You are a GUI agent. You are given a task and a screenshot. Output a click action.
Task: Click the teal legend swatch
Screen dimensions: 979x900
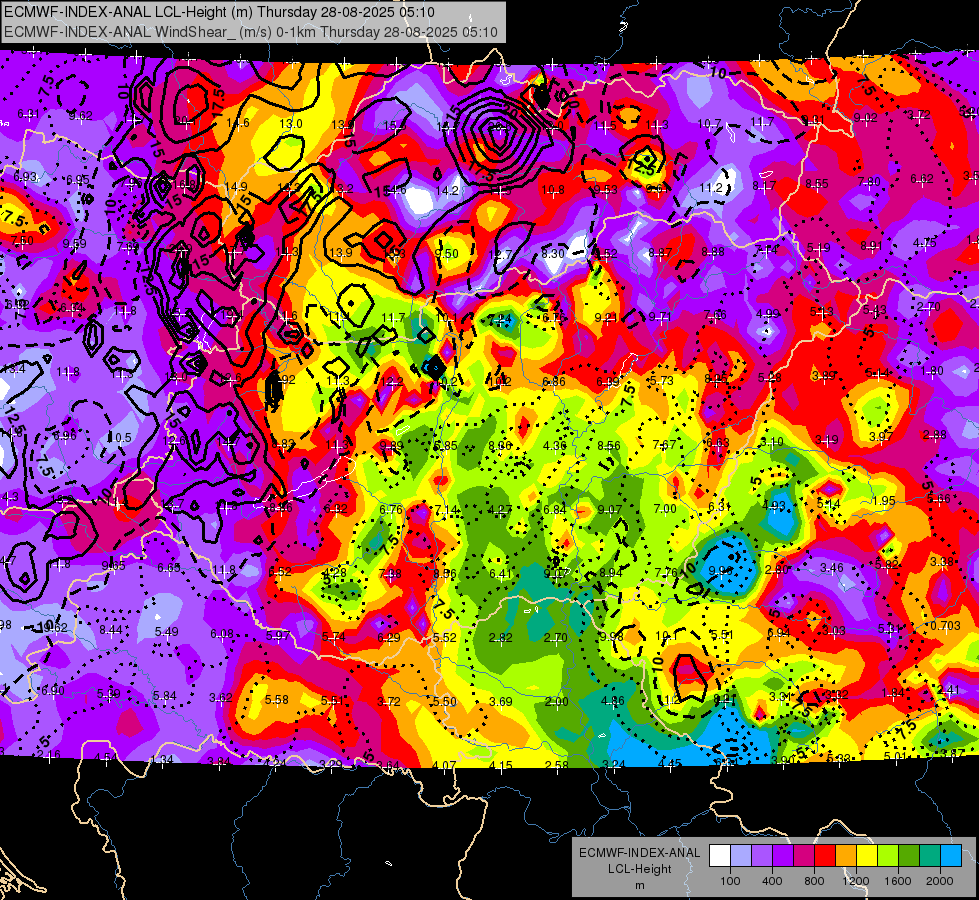(x=930, y=856)
